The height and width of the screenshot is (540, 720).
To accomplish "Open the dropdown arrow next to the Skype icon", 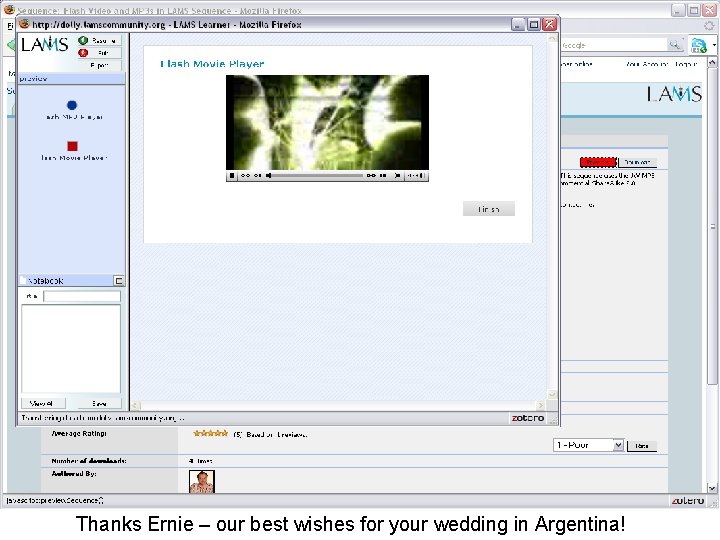I will [714, 45].
